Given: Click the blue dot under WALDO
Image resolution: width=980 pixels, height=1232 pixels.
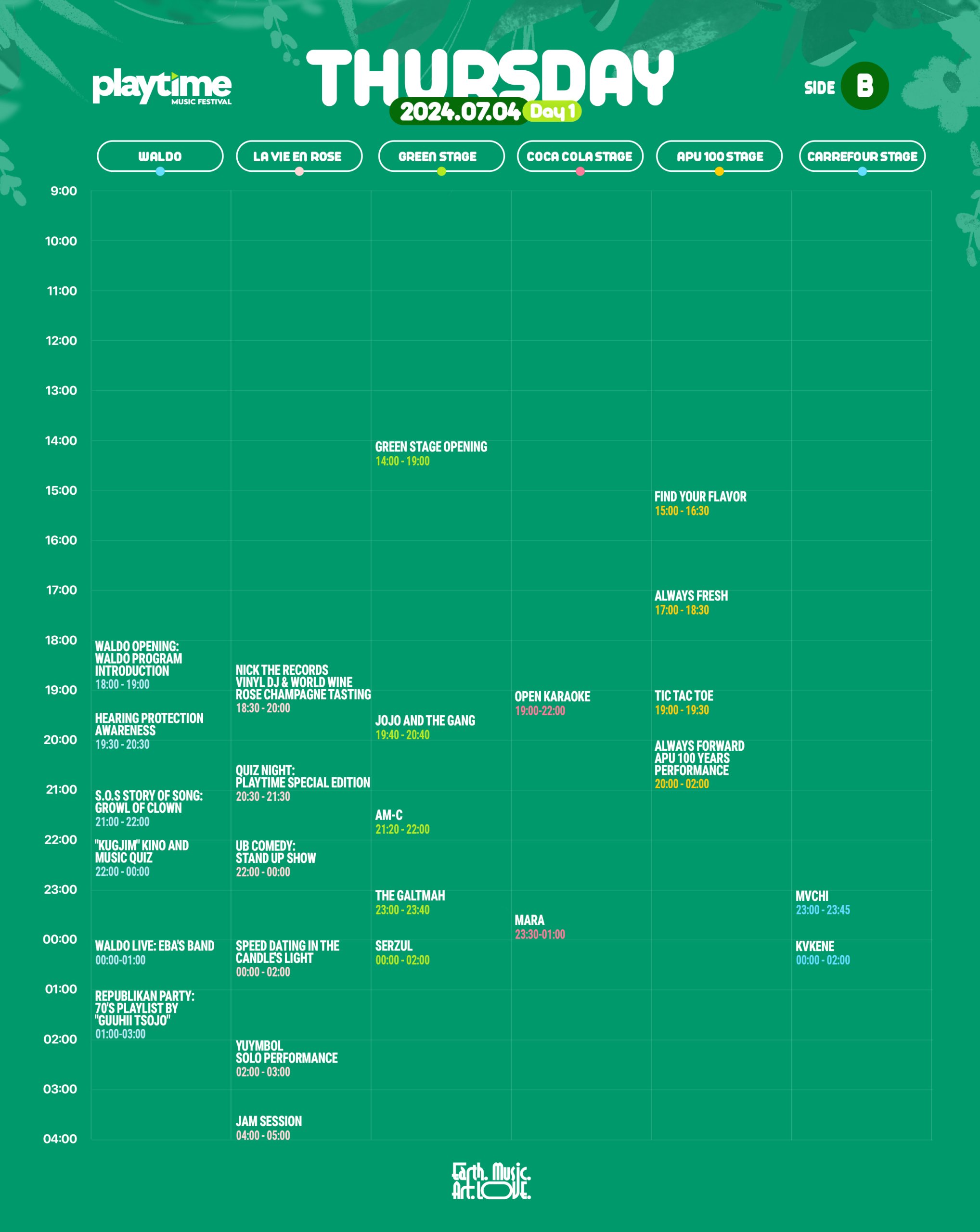Looking at the screenshot, I should point(160,171).
